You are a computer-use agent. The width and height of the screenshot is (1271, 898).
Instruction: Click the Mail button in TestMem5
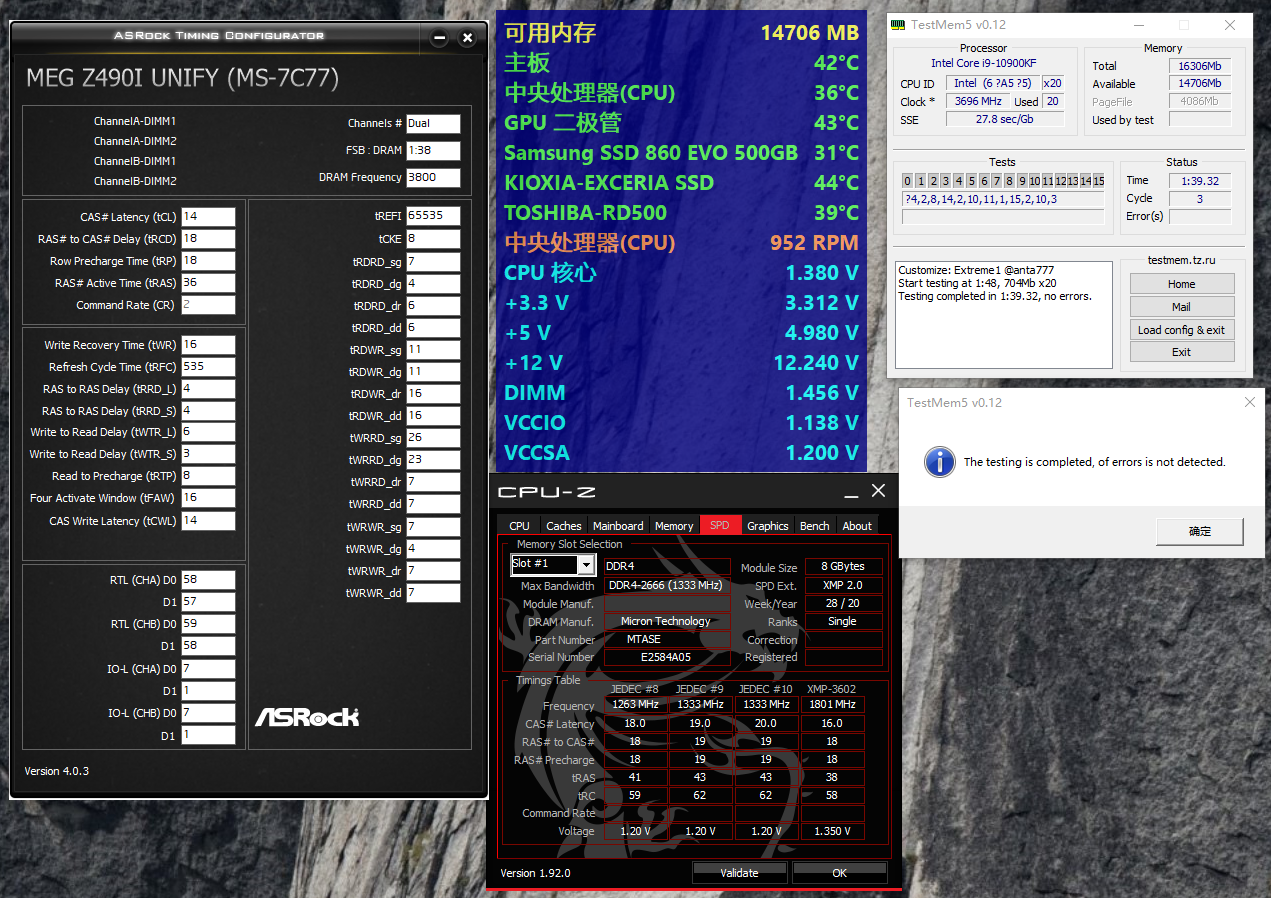1182,307
